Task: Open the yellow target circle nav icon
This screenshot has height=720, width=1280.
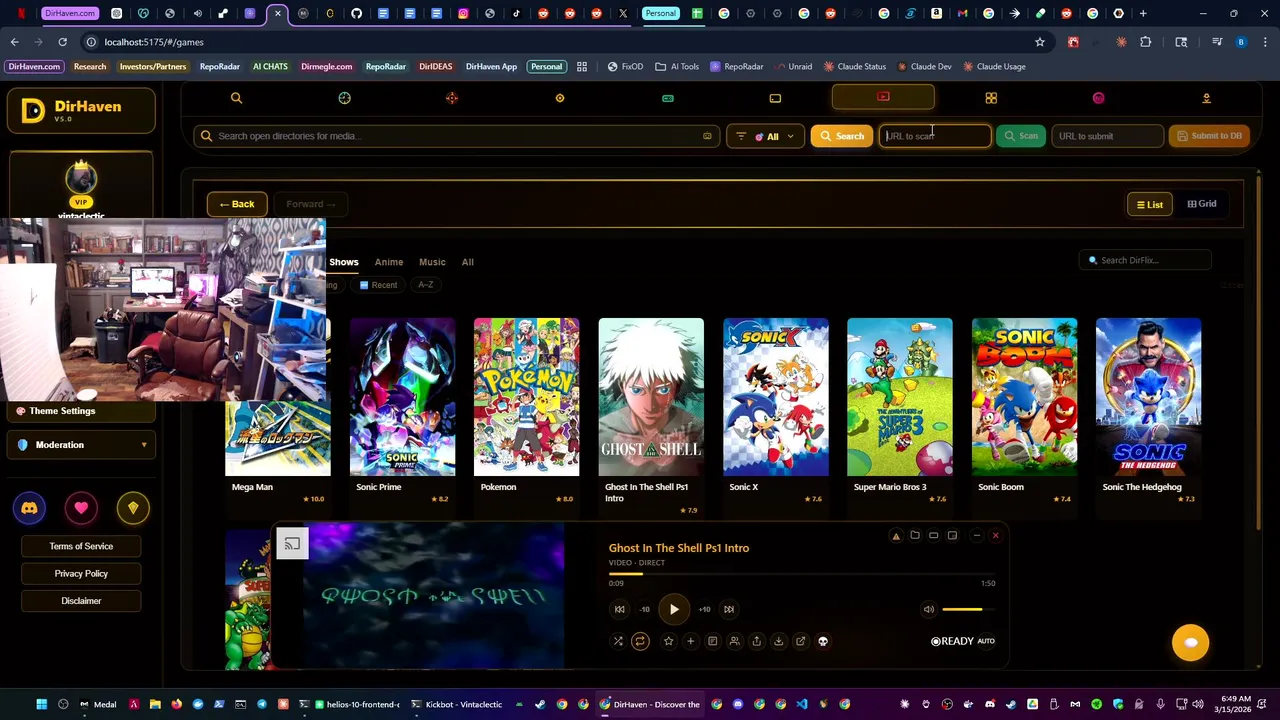Action: click(x=560, y=98)
